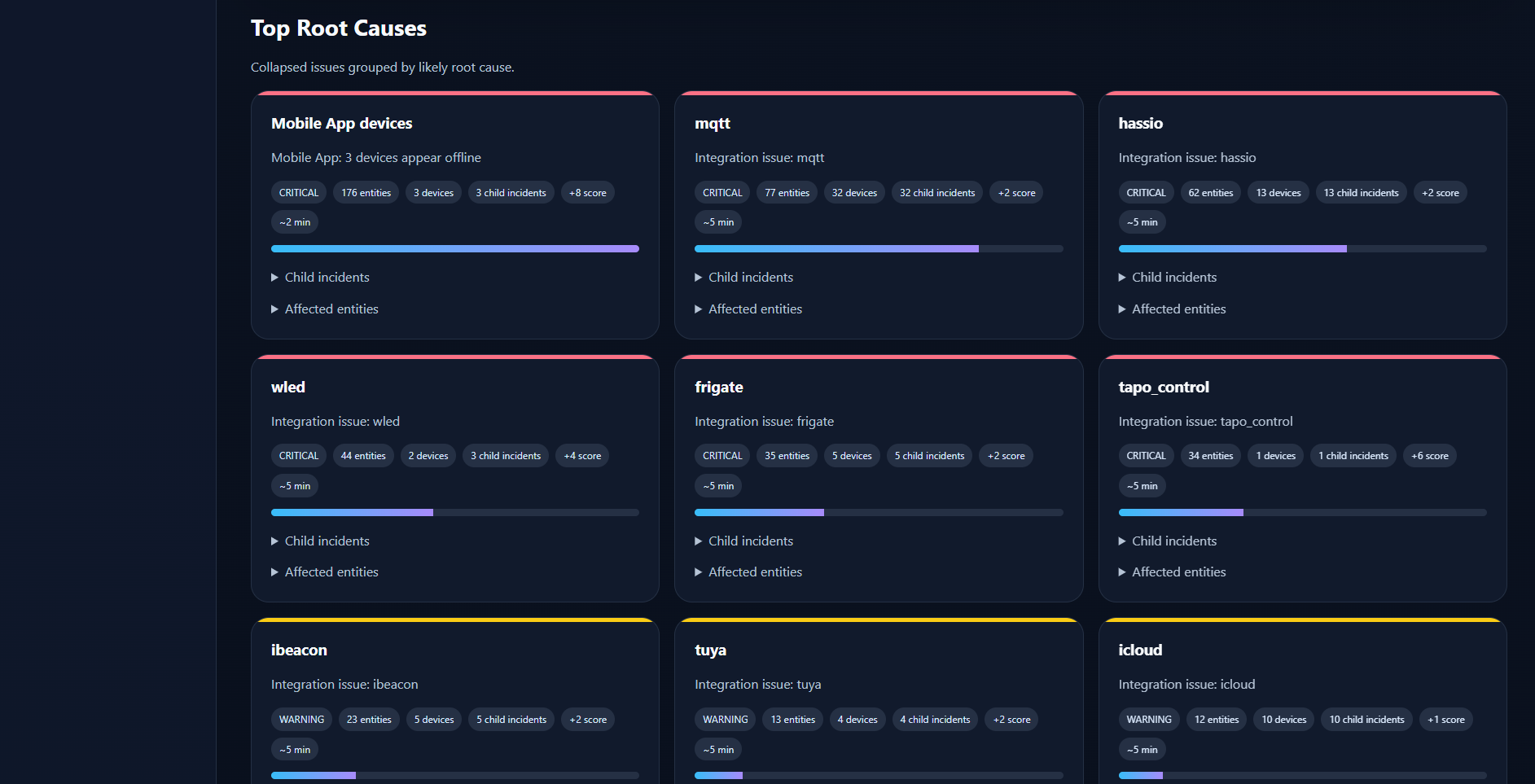Expand Child incidents in Mobile App devices card
The height and width of the screenshot is (784, 1535).
click(x=320, y=278)
